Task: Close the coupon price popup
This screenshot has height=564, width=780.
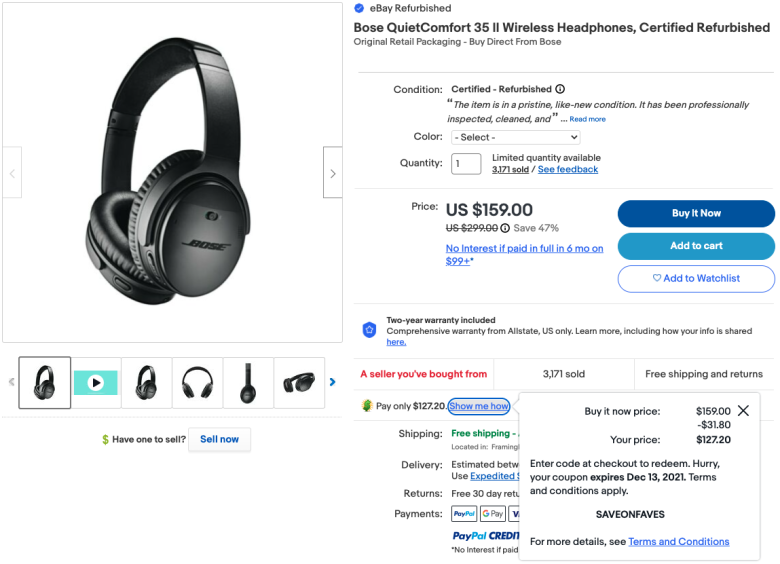Action: pyautogui.click(x=743, y=411)
